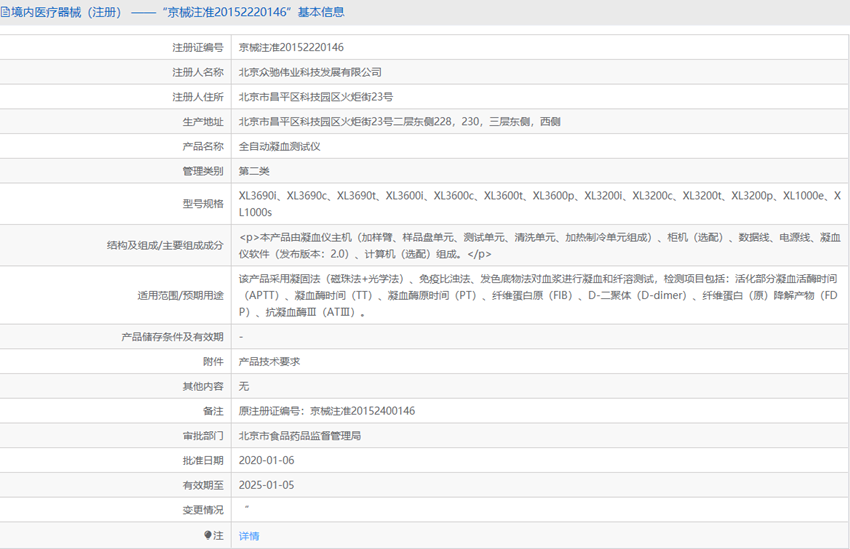The height and width of the screenshot is (549, 850).
Task: Select the registration number value in 注册证编号 row
Action: 291,47
